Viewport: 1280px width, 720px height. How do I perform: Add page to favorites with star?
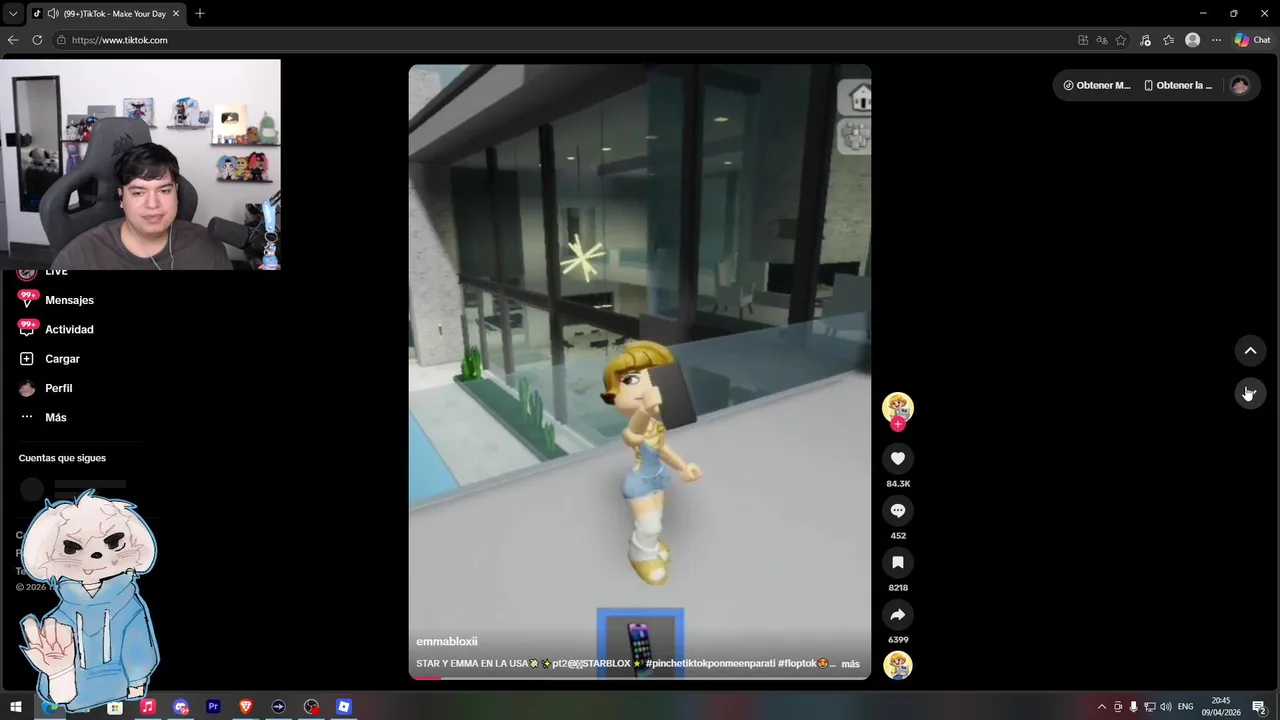coord(1121,40)
